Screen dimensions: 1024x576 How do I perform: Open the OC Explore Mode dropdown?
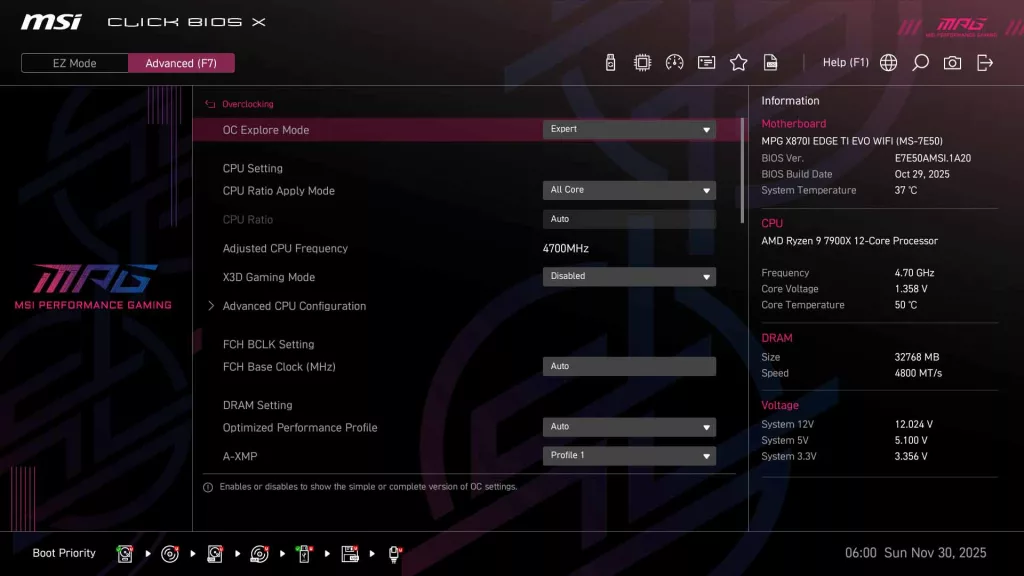point(629,129)
